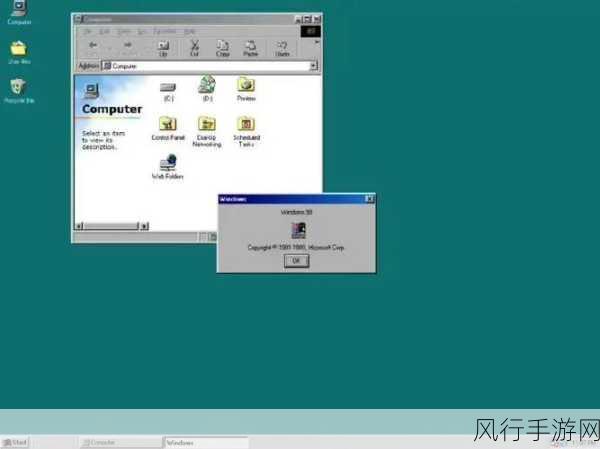Close the Computer window

point(317,19)
